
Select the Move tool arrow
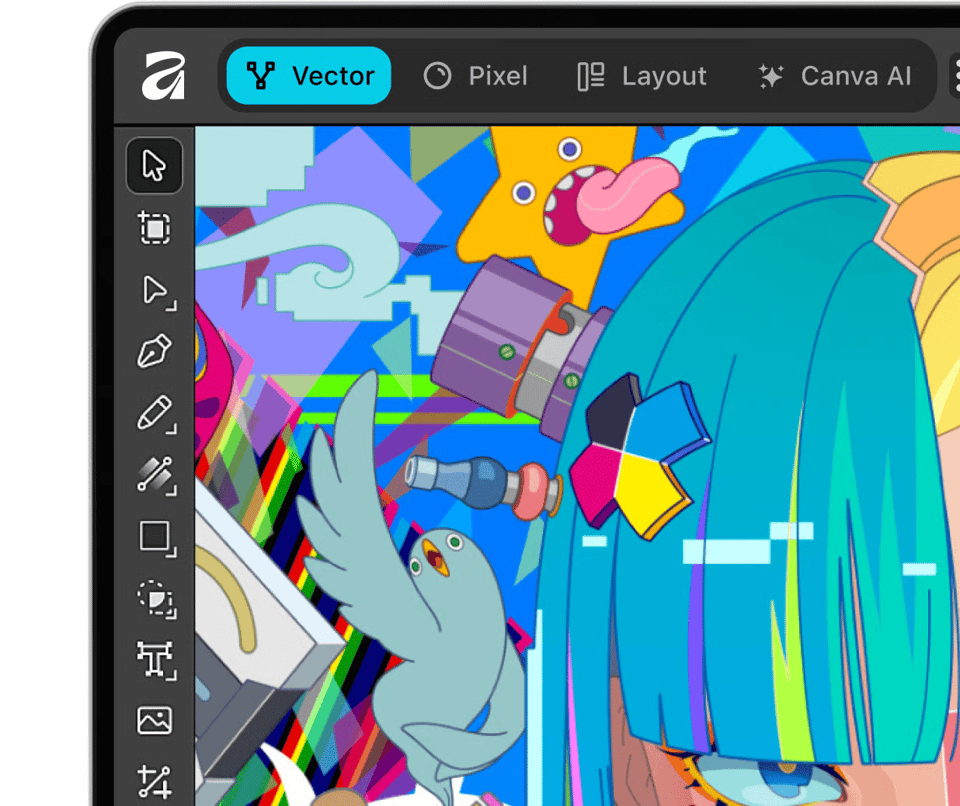click(154, 166)
